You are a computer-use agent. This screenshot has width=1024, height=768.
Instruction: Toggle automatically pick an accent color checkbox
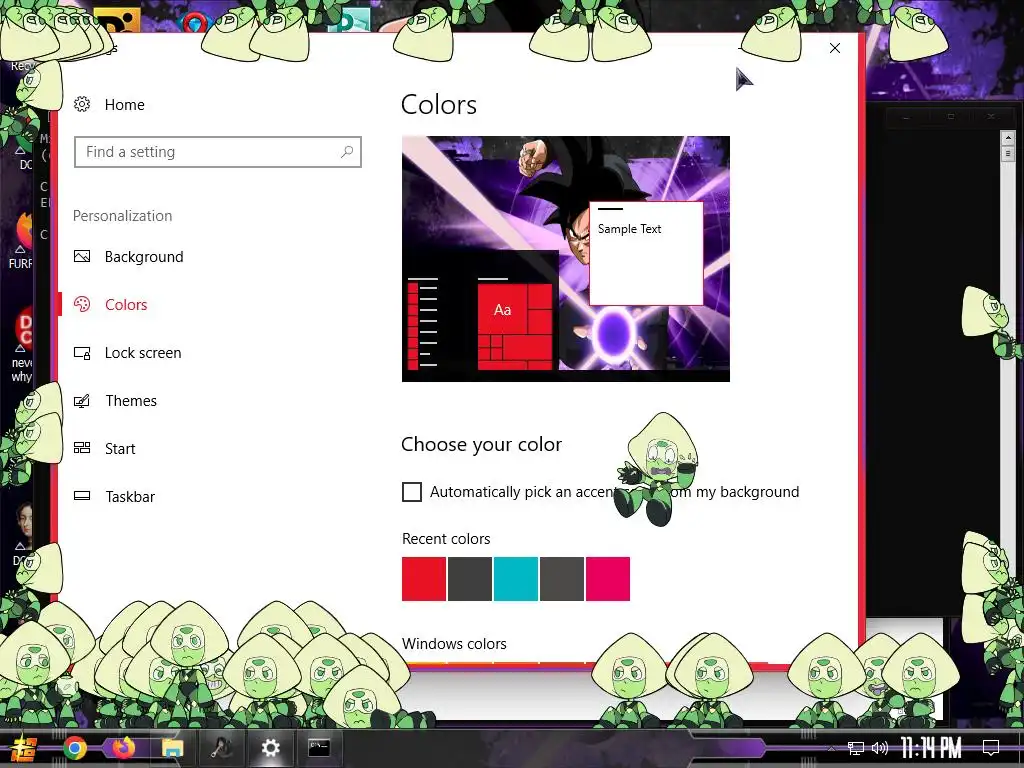click(x=412, y=492)
